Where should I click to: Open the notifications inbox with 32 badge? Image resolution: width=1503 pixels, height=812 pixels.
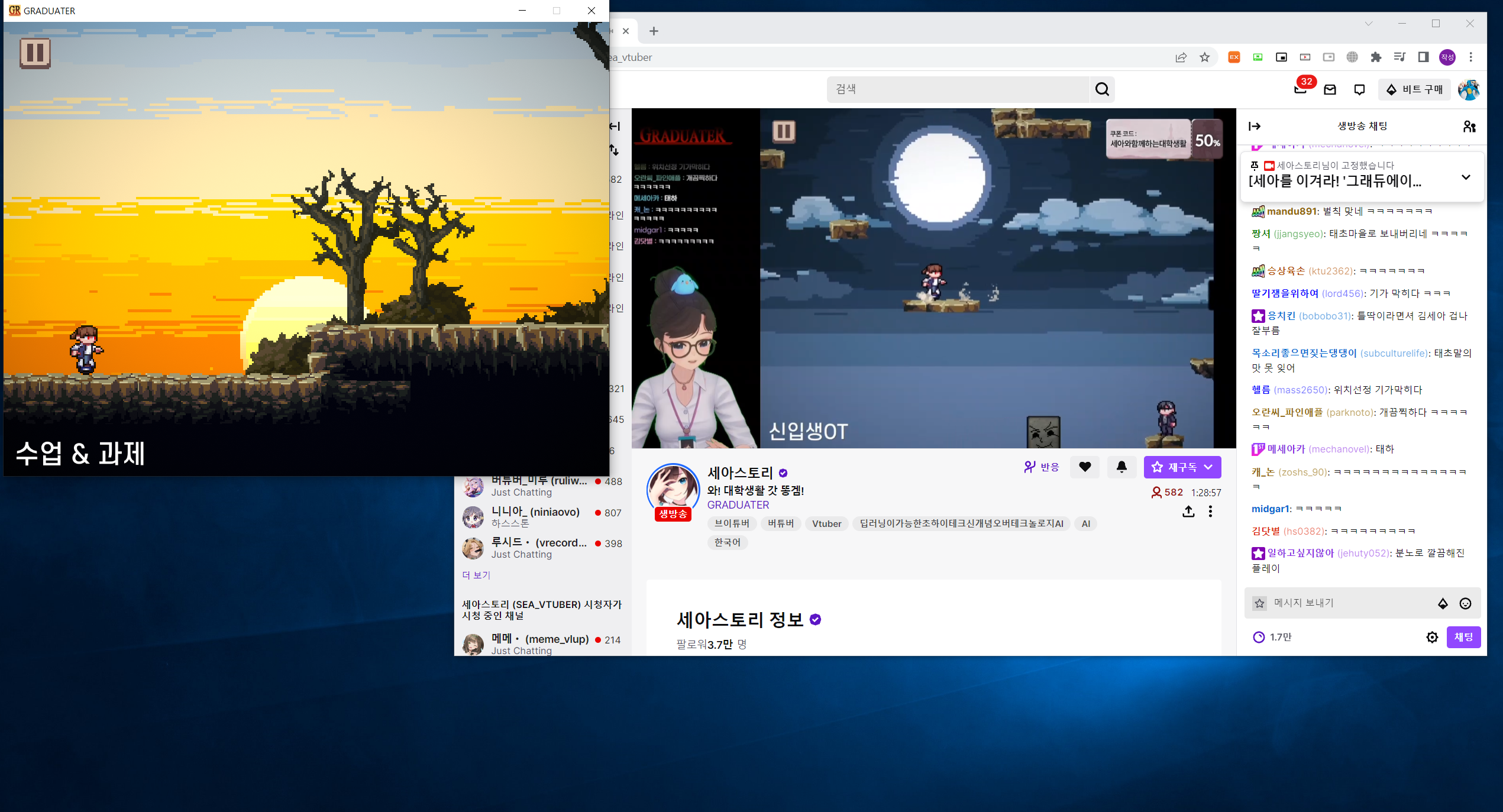pyautogui.click(x=1300, y=89)
